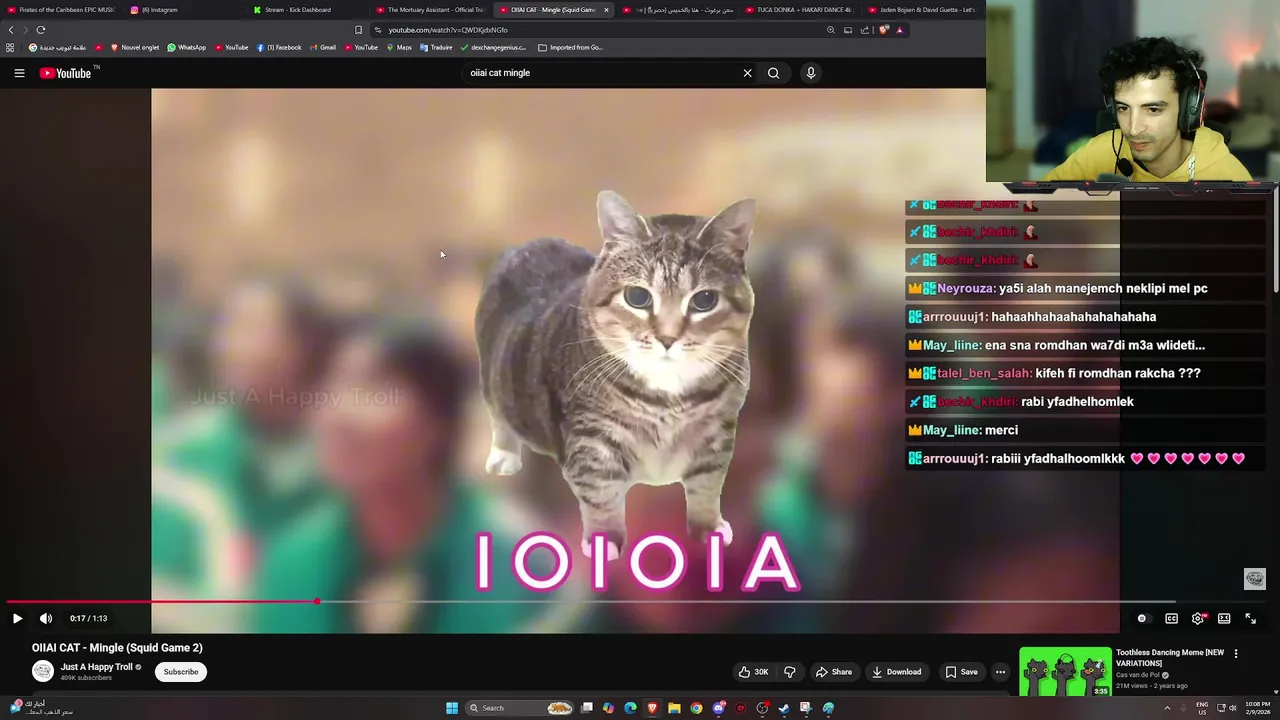The height and width of the screenshot is (720, 1280).
Task: Open more actions ellipsis beside Save
Action: tap(1000, 672)
